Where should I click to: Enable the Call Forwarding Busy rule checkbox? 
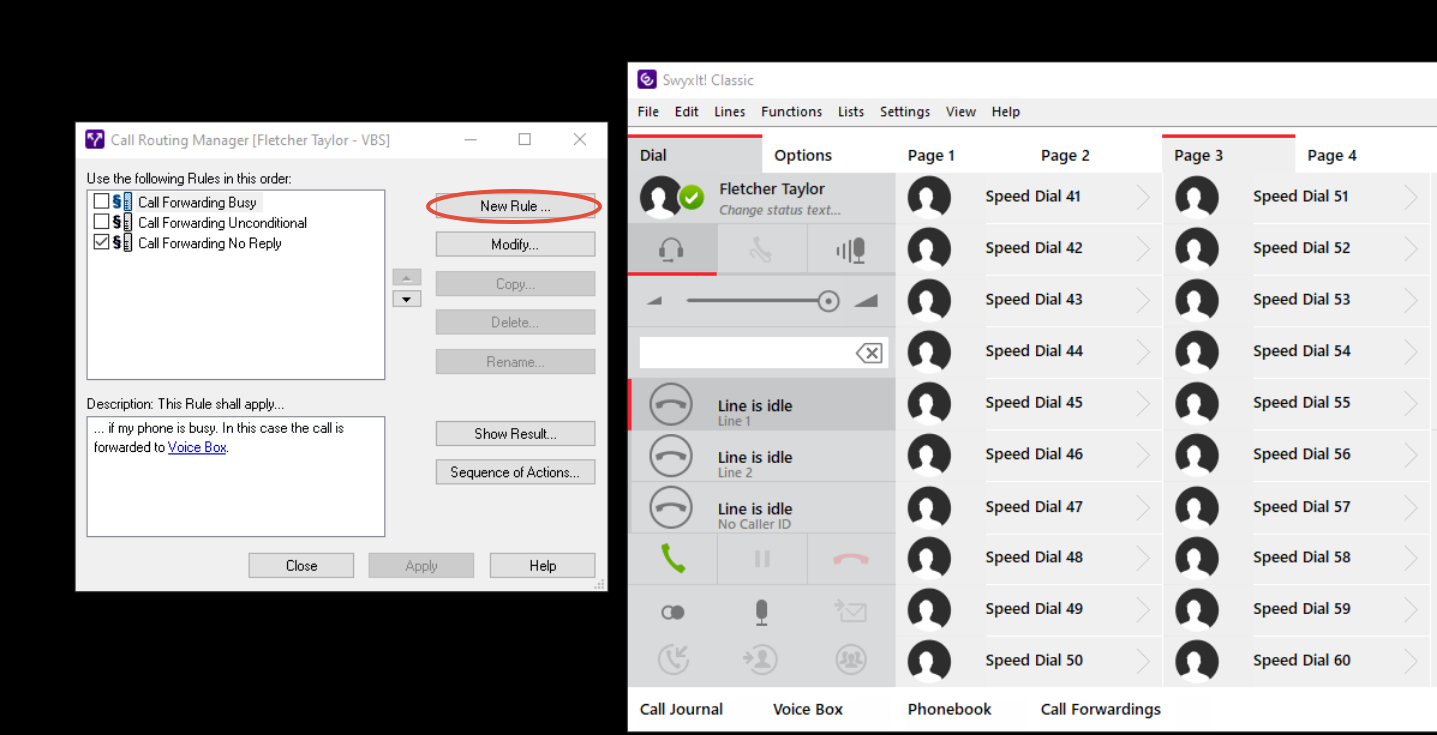(x=101, y=202)
